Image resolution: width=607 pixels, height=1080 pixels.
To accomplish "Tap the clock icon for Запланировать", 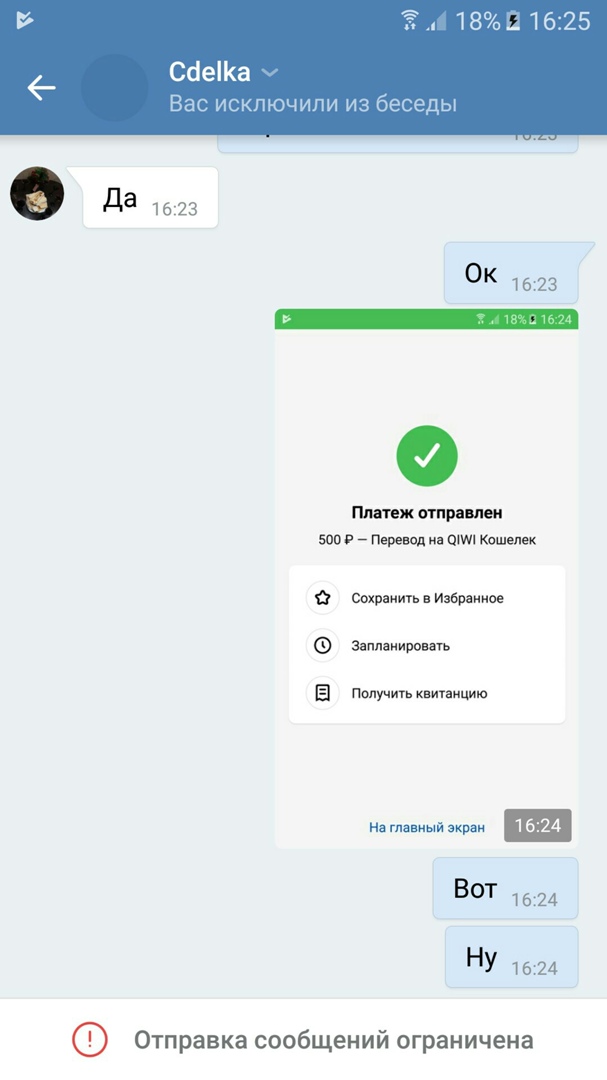I will [322, 646].
